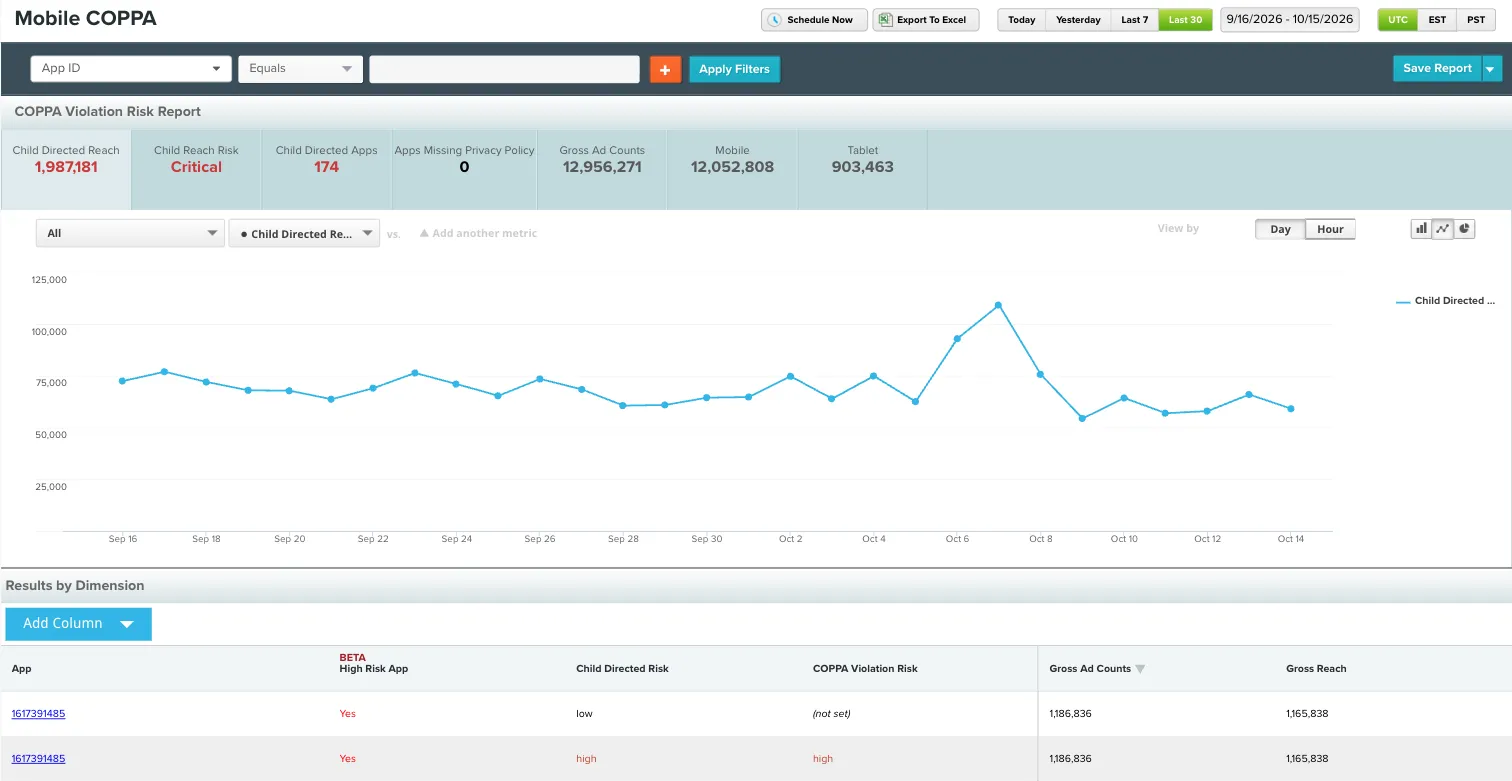Set date range to Today
Screen dimensions: 1512x781
point(1021,20)
